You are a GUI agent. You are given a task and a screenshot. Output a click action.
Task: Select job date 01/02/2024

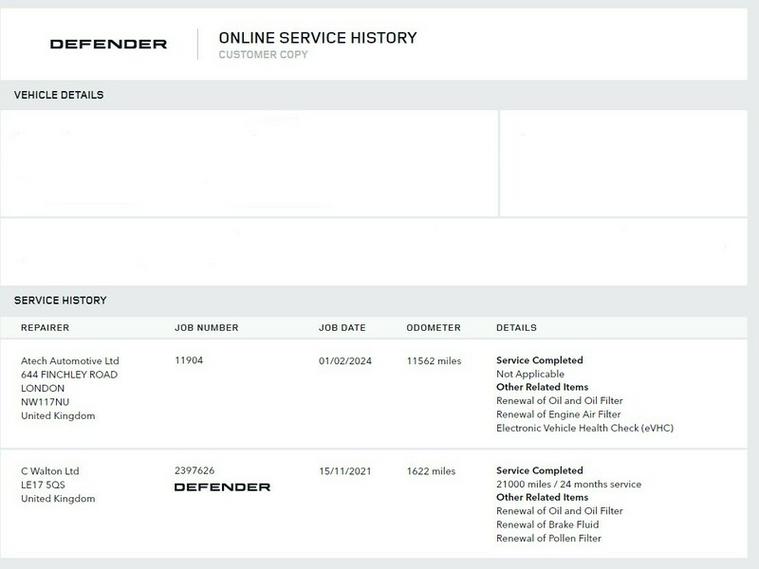pos(345,361)
